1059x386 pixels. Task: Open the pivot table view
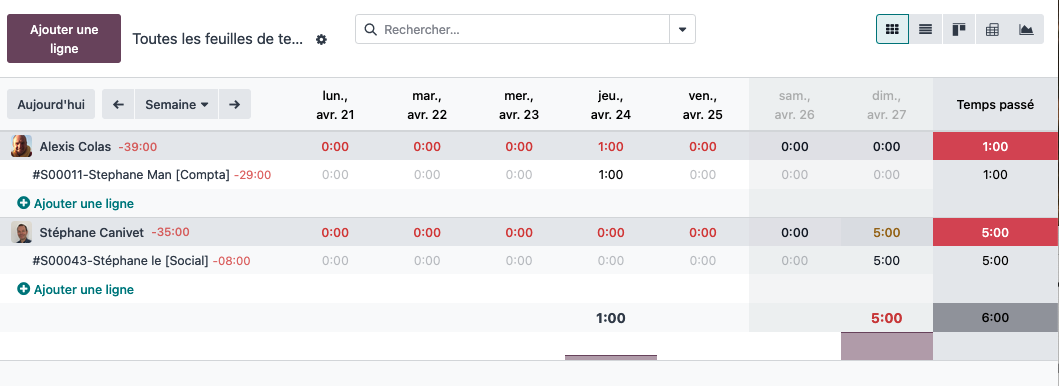tap(992, 30)
